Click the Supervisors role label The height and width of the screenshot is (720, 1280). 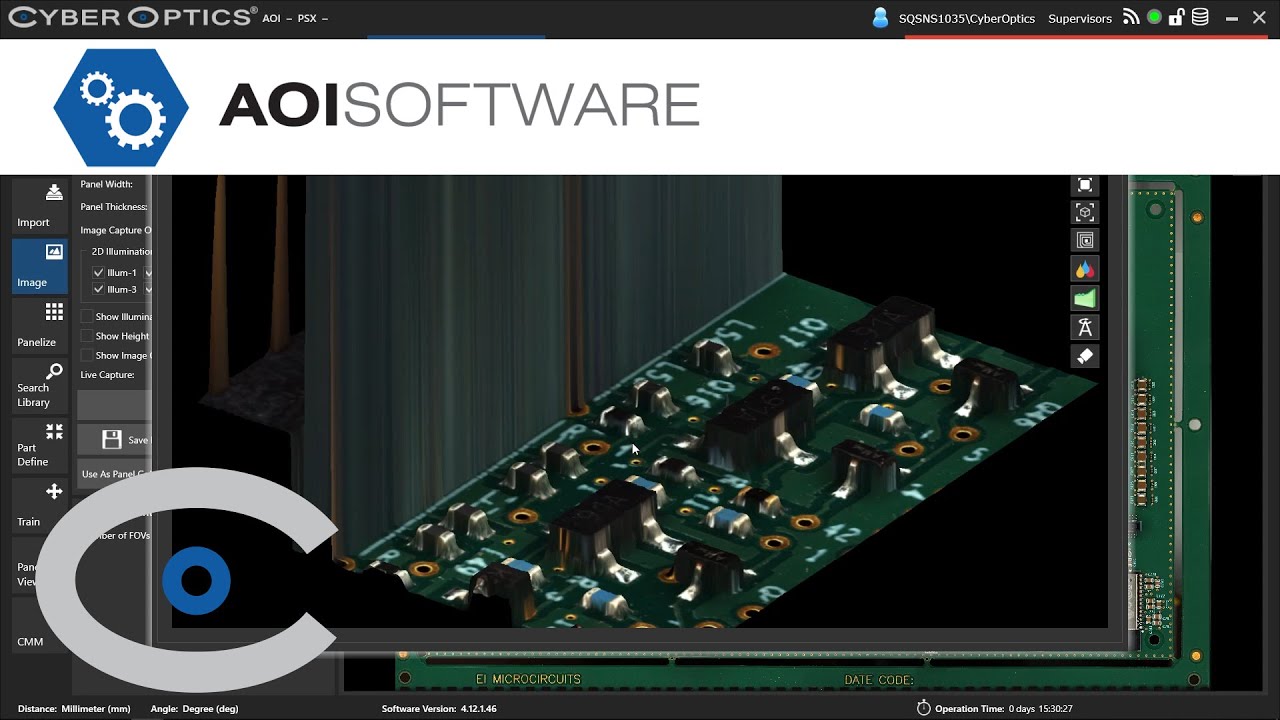coord(1080,19)
